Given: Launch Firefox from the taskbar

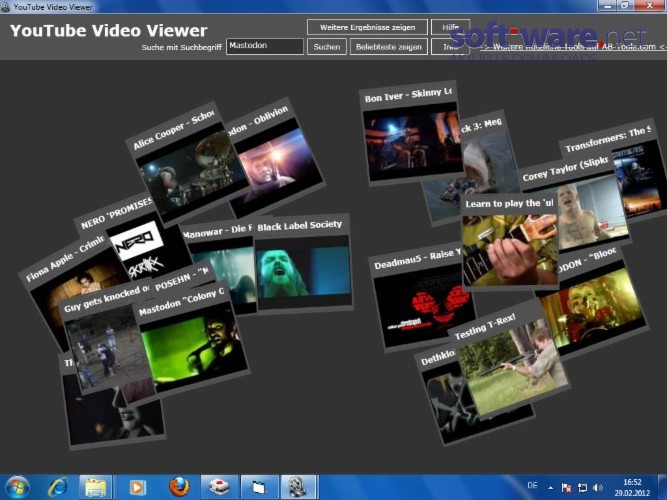Looking at the screenshot, I should coord(179,487).
